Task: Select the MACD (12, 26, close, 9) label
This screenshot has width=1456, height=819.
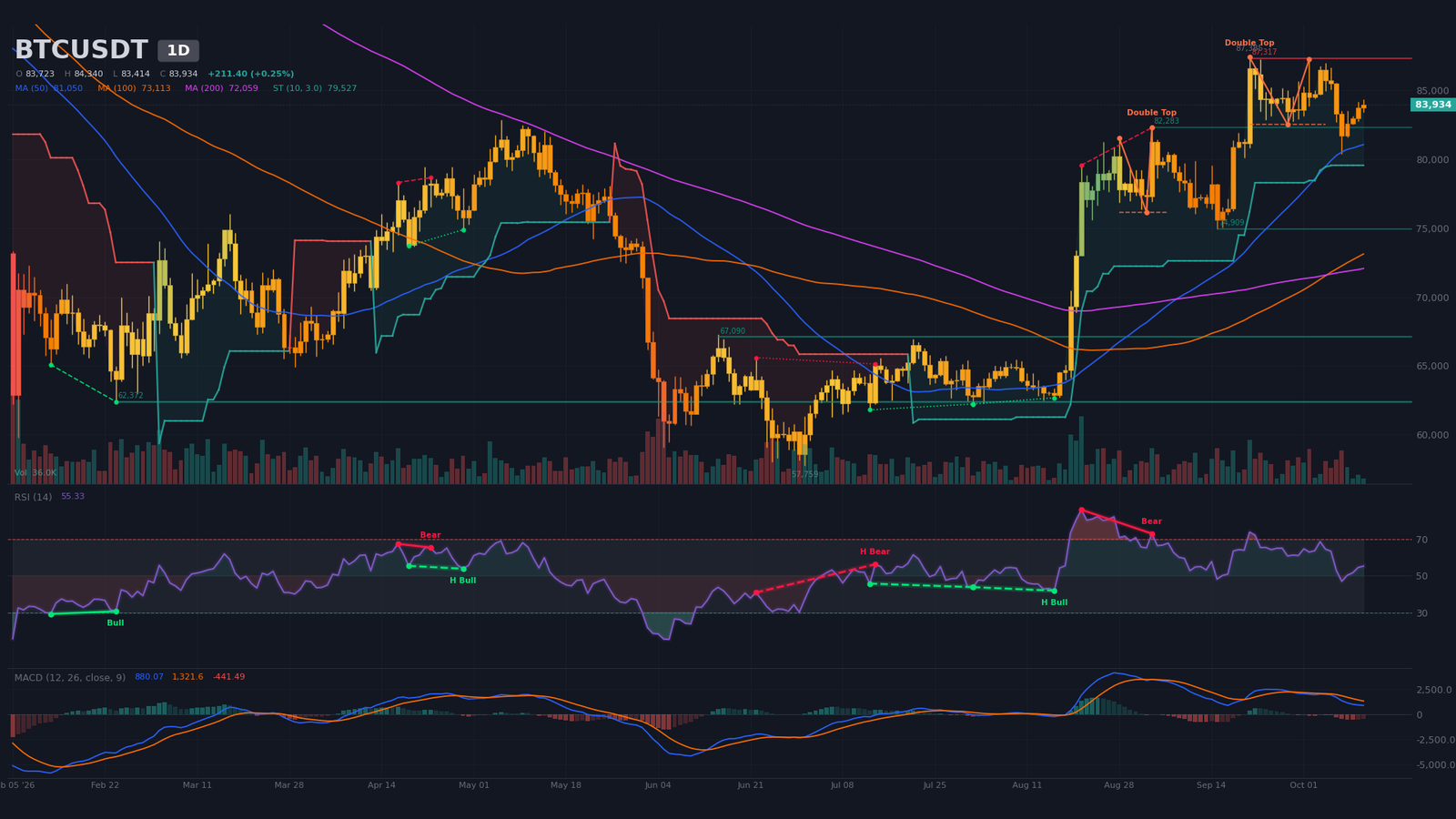Action: click(x=70, y=677)
